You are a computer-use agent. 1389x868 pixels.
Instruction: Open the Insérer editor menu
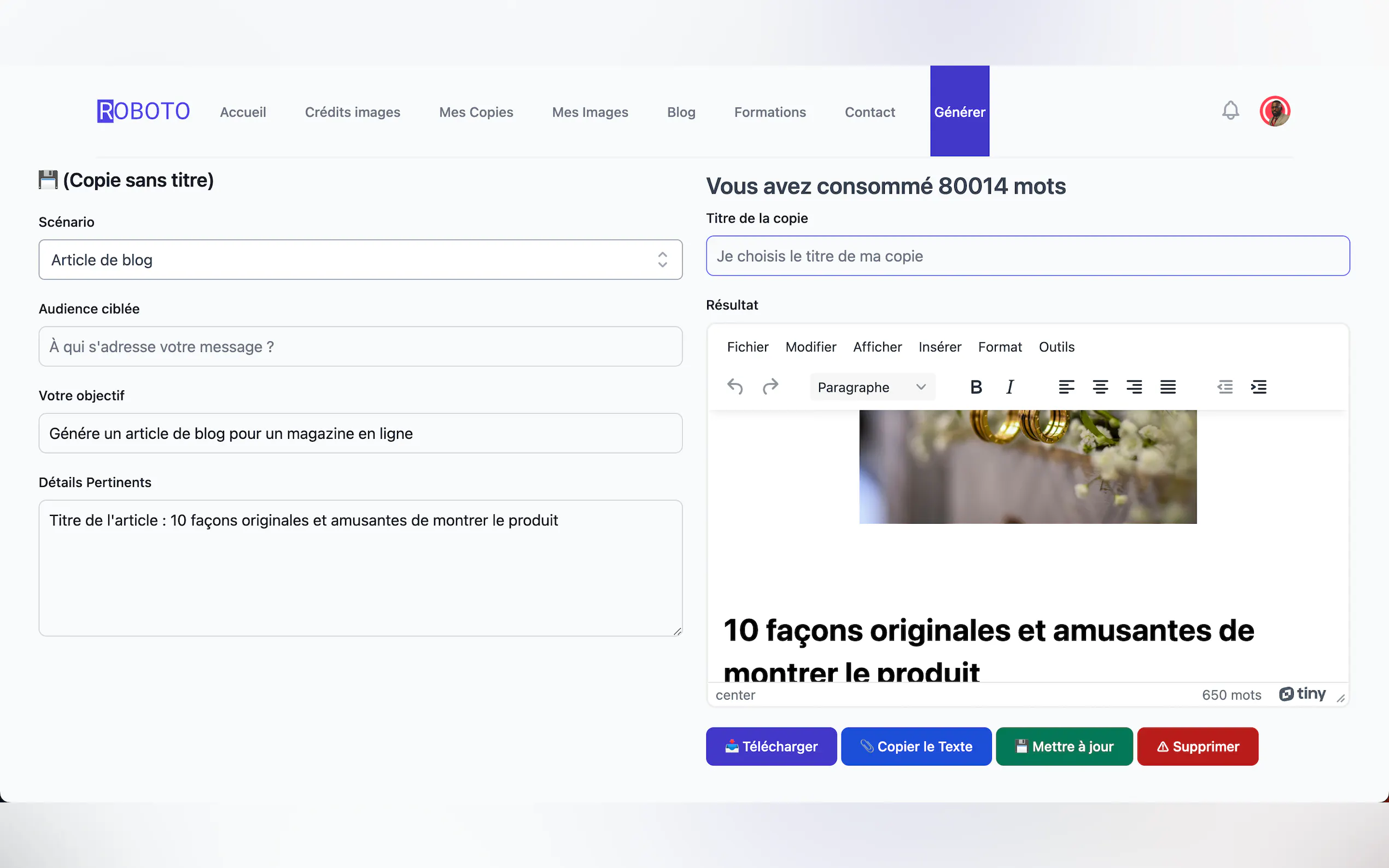pyautogui.click(x=939, y=347)
